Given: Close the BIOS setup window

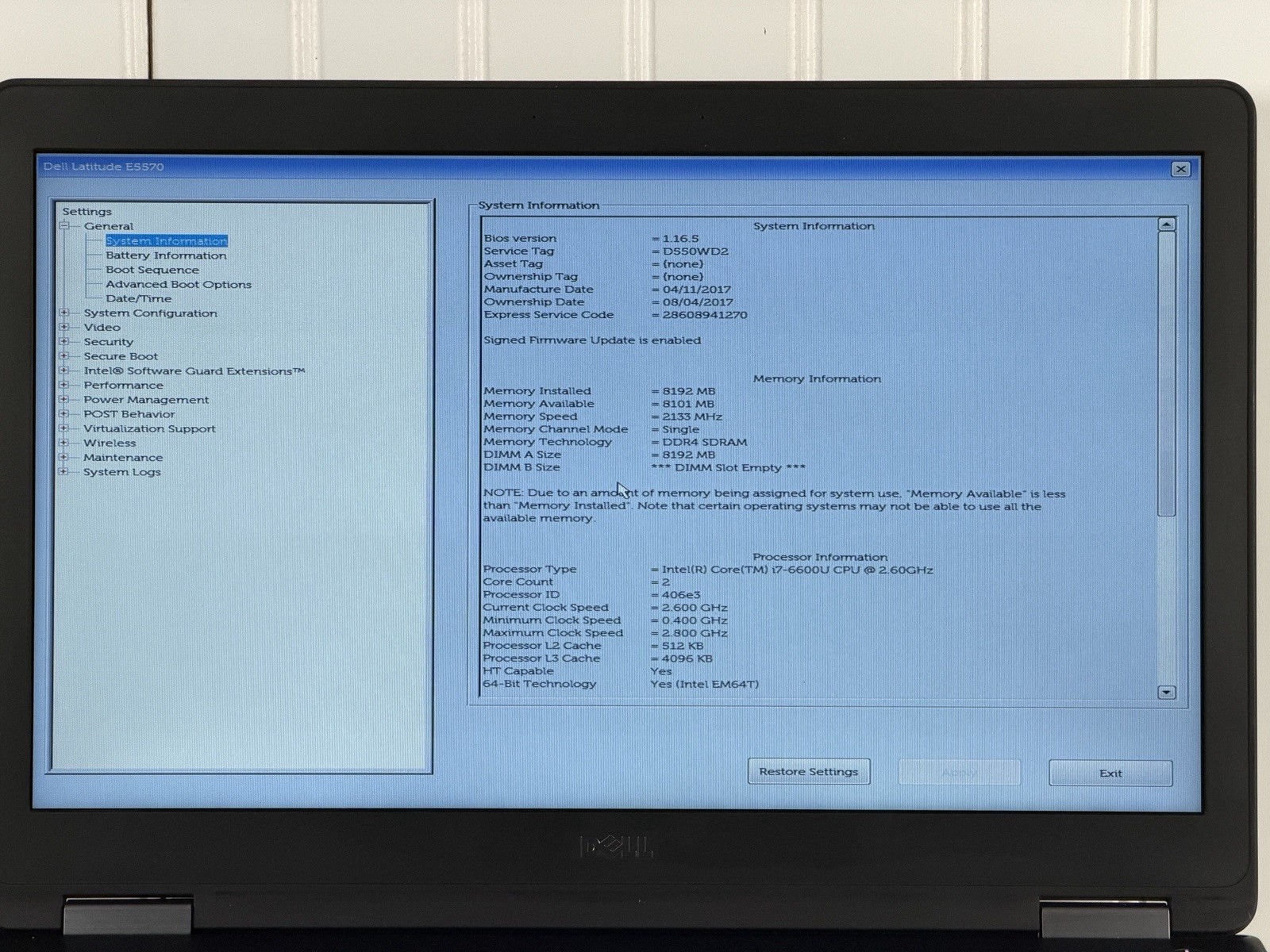Looking at the screenshot, I should 1181,169.
